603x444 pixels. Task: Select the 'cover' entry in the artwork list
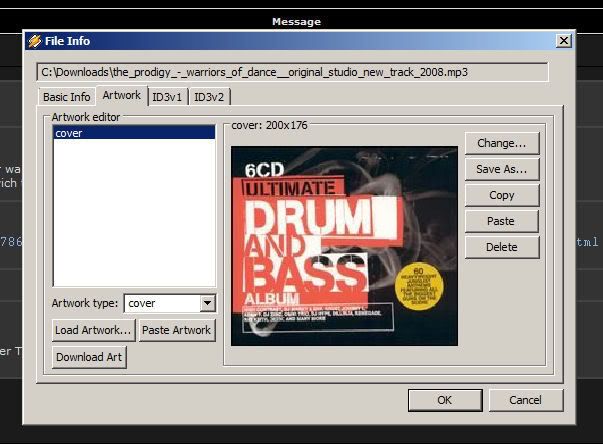pos(134,133)
